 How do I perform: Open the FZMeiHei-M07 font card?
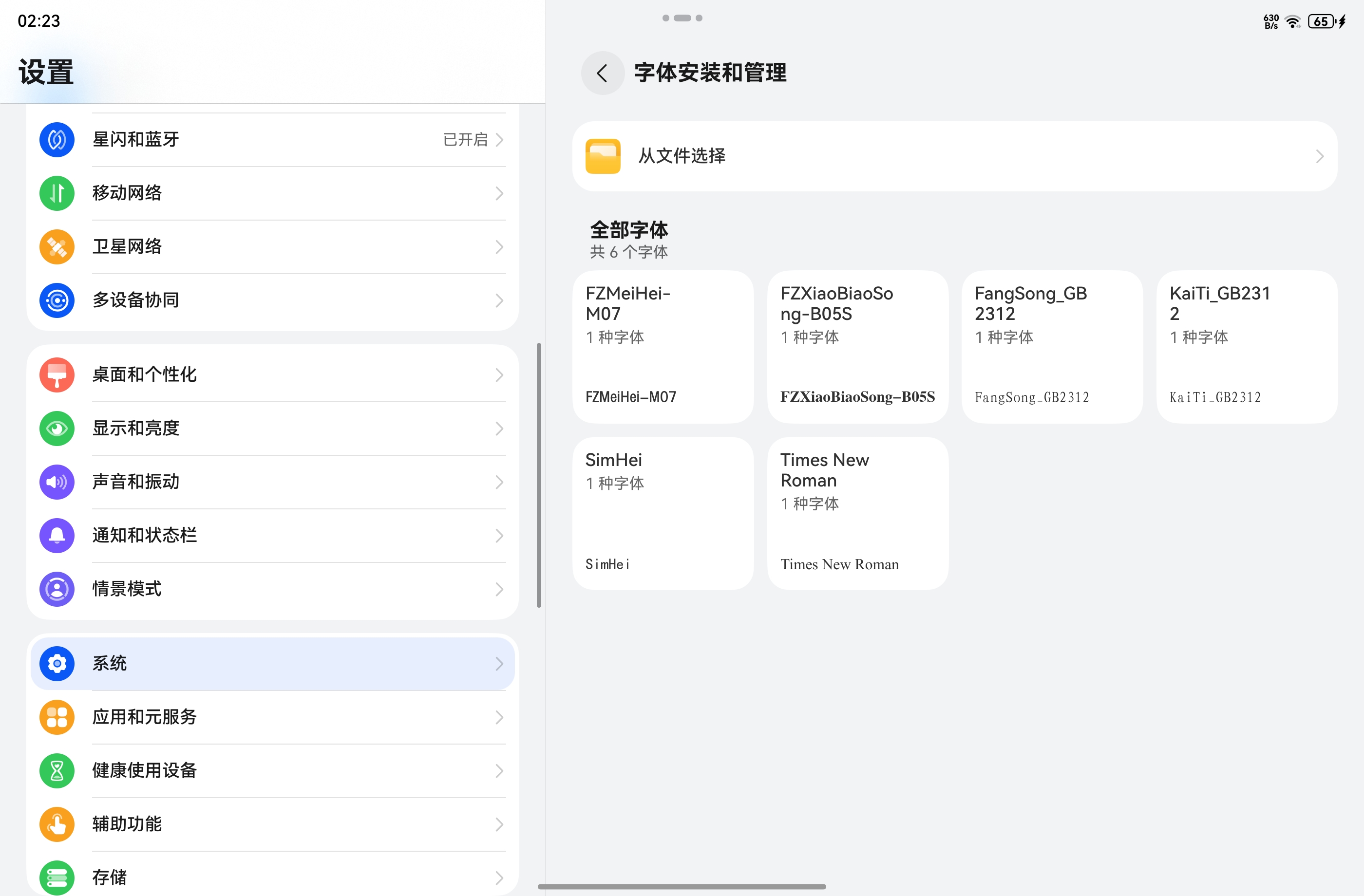(663, 347)
